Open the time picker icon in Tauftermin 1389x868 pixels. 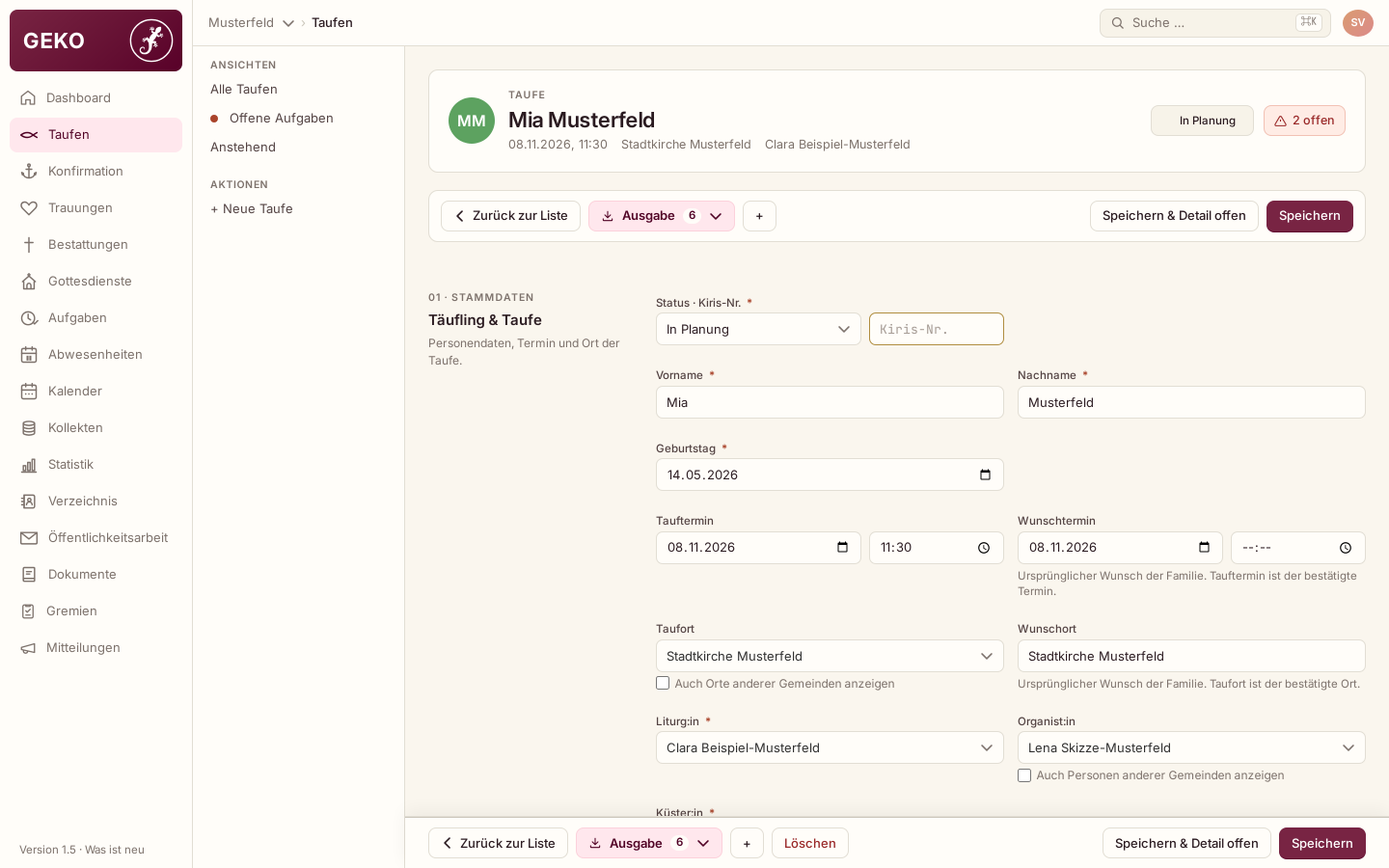tap(984, 548)
